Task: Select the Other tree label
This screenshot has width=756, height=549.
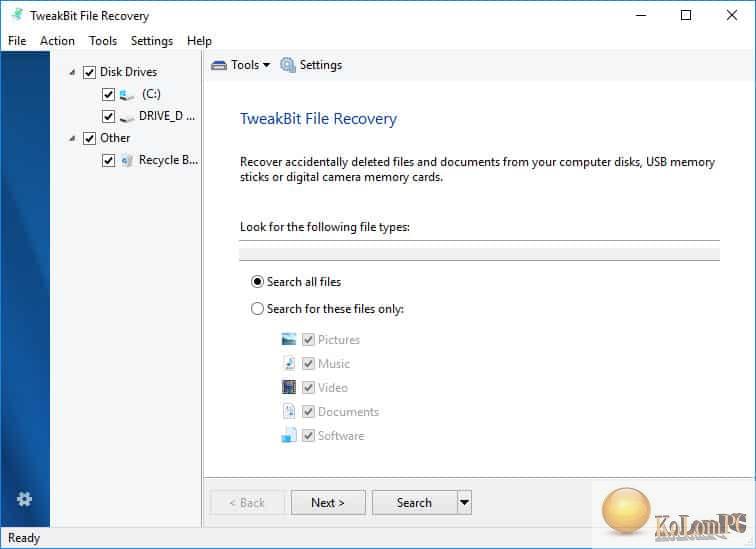Action: coord(115,138)
